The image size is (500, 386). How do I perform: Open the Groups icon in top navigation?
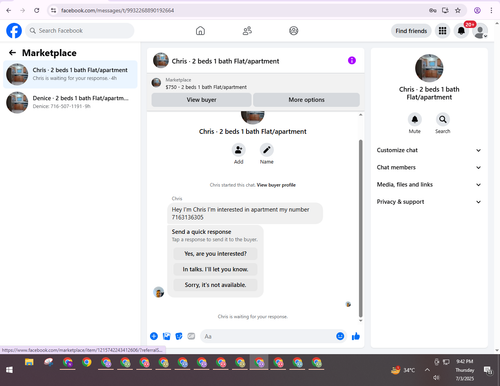[294, 31]
